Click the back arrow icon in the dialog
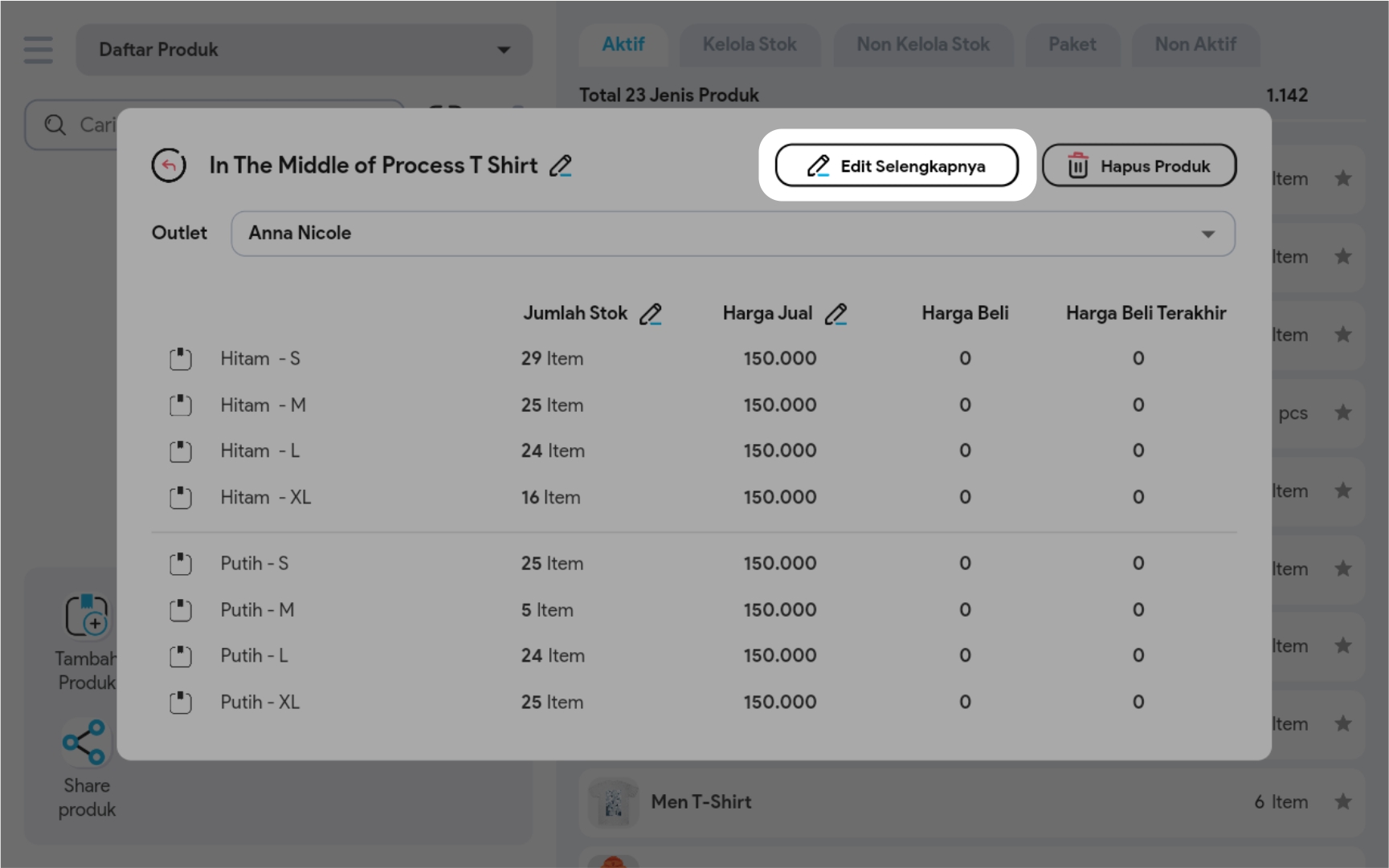This screenshot has width=1389, height=868. click(169, 165)
